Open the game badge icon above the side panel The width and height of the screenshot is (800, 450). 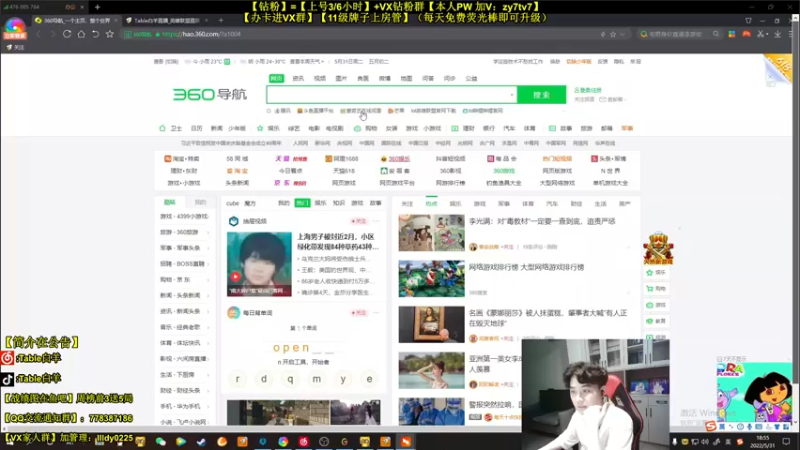click(658, 248)
